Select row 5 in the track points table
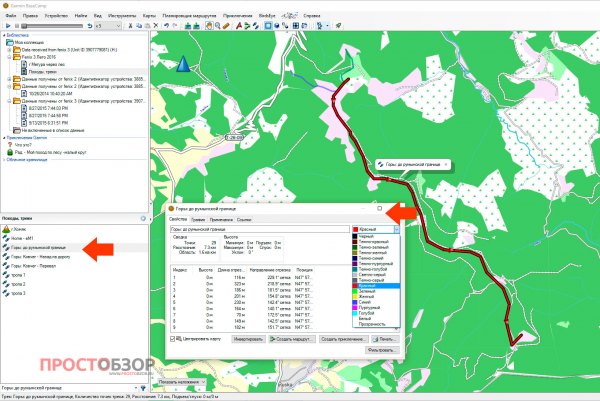Image resolution: width=600 pixels, height=401 pixels. coord(243,302)
